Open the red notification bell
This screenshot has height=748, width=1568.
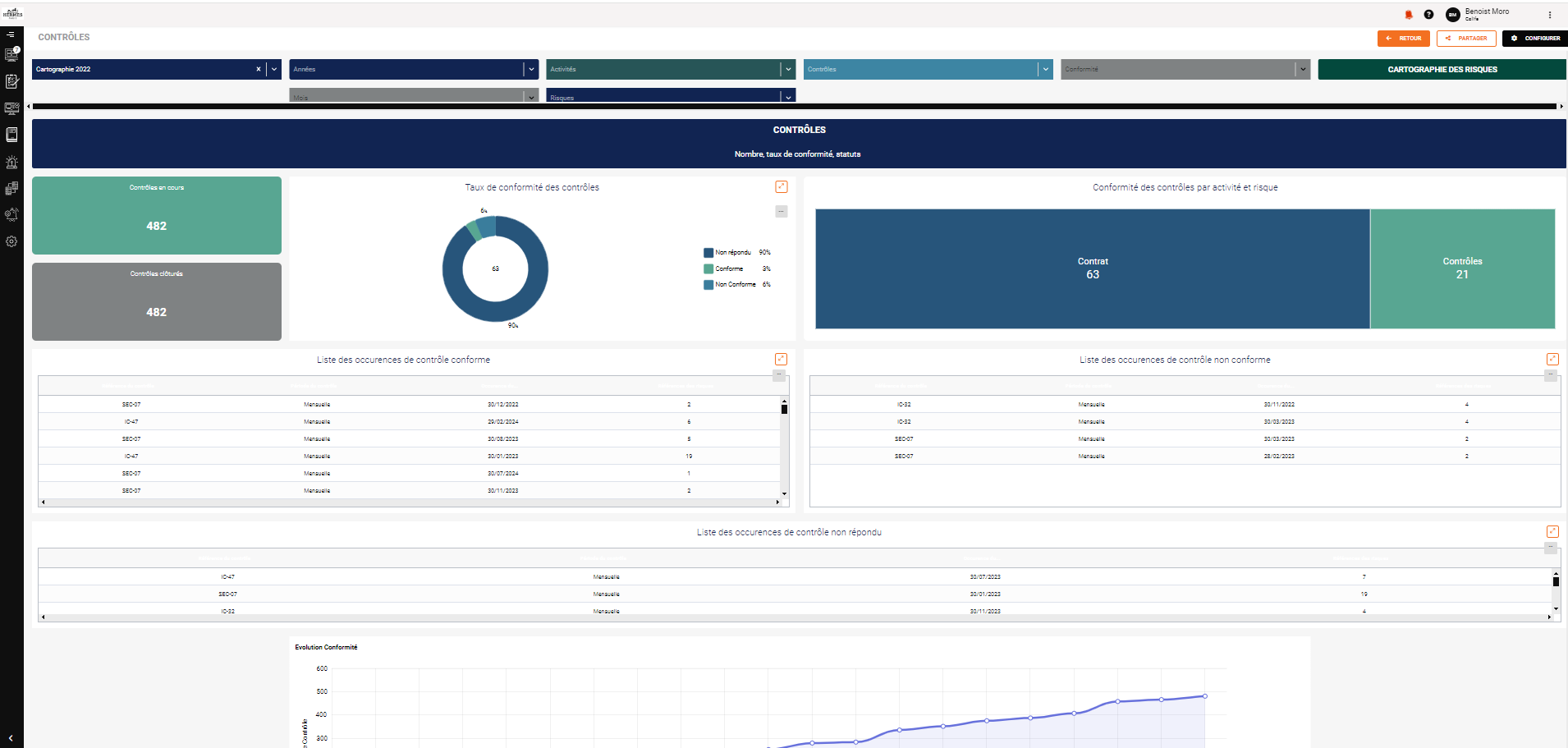coord(1409,15)
